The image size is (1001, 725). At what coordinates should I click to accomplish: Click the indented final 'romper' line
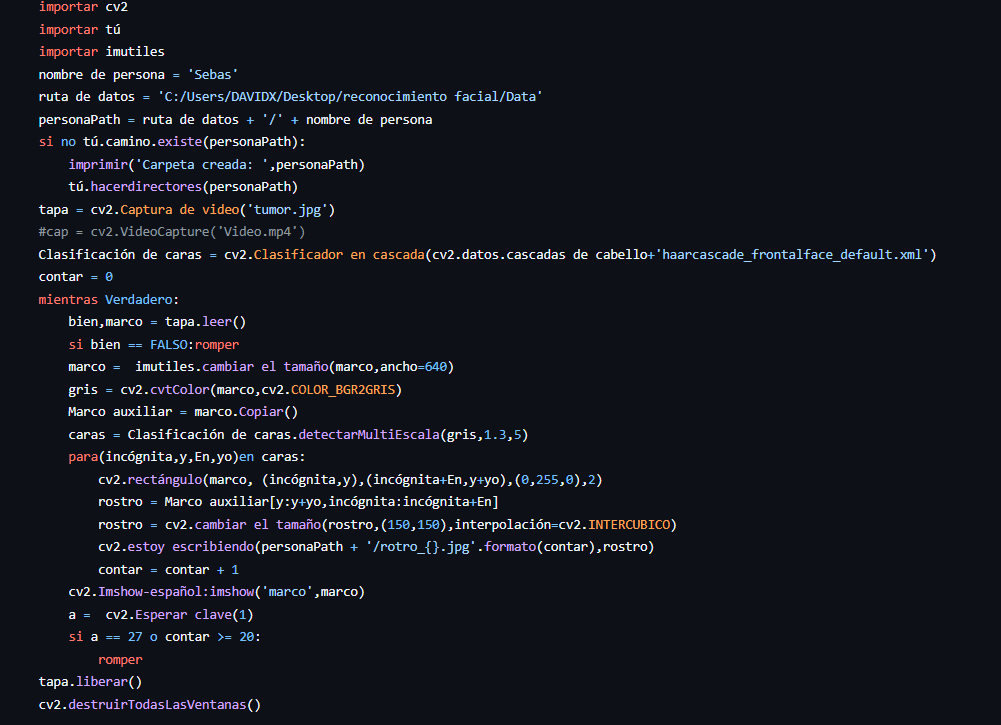pyautogui.click(x=120, y=660)
